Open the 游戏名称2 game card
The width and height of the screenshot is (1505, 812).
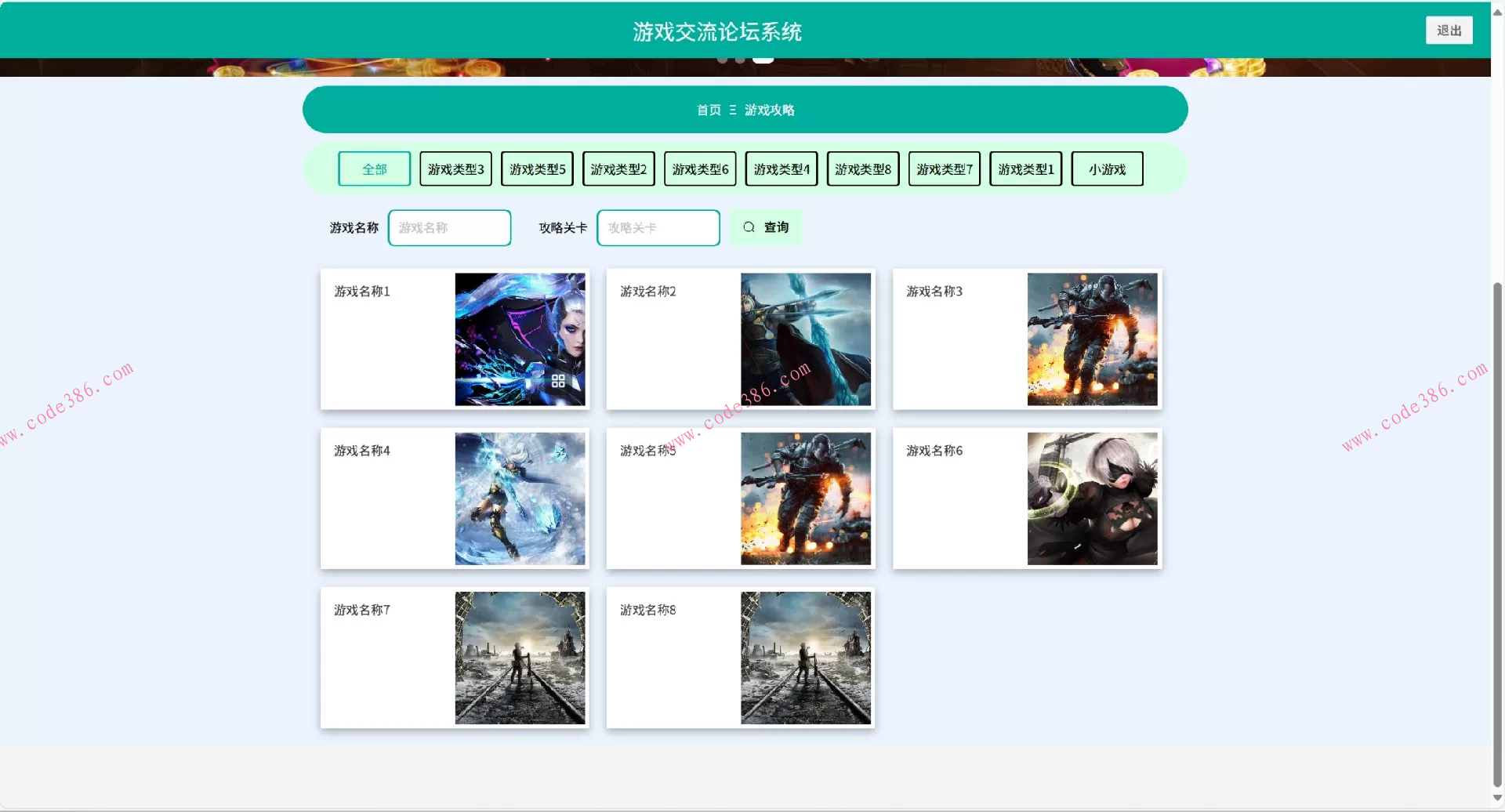740,339
